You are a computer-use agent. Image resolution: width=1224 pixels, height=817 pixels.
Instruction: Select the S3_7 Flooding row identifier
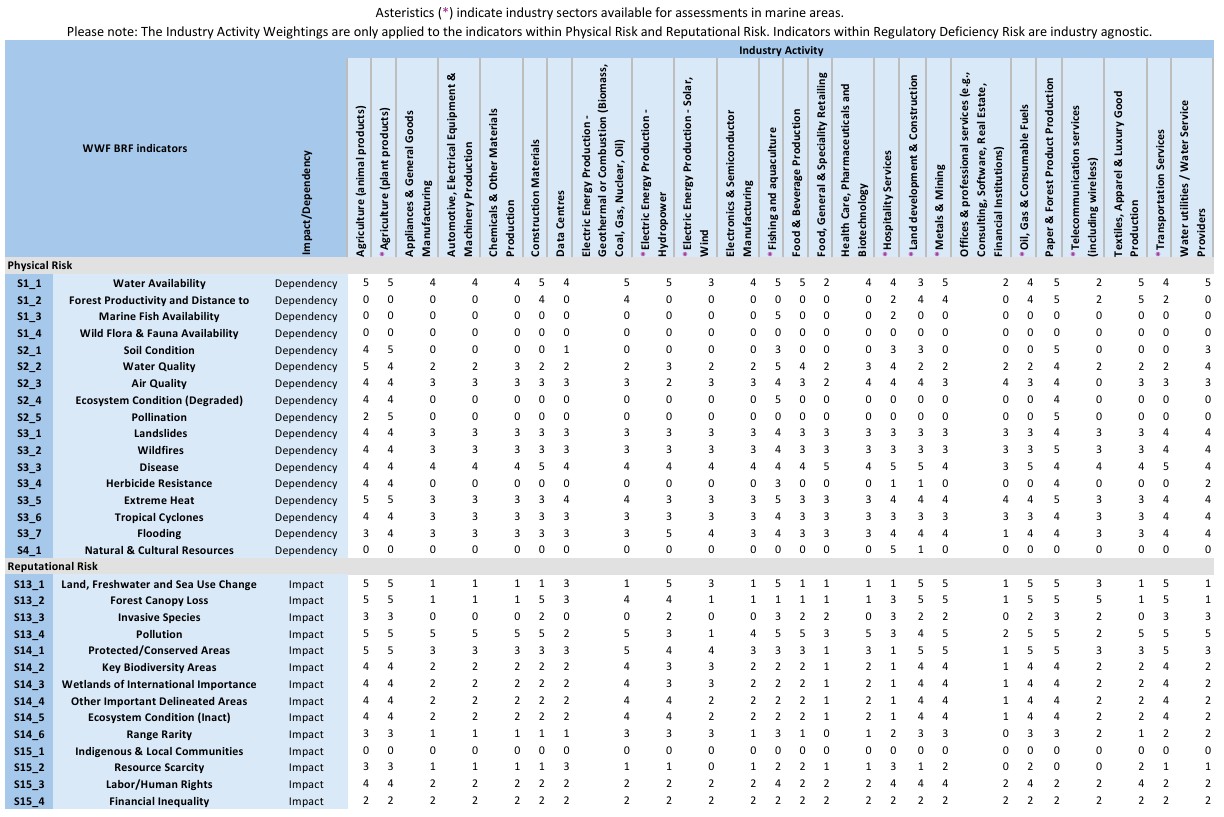point(29,534)
